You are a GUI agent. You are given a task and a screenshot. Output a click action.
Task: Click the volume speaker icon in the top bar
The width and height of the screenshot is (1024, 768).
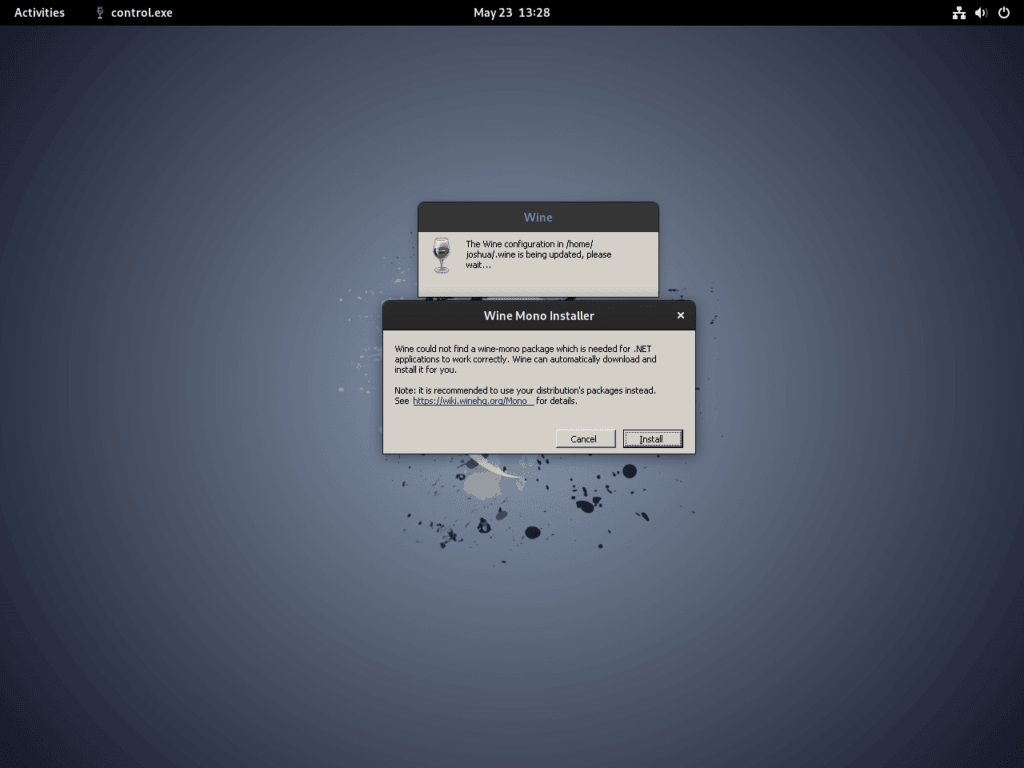pos(979,12)
